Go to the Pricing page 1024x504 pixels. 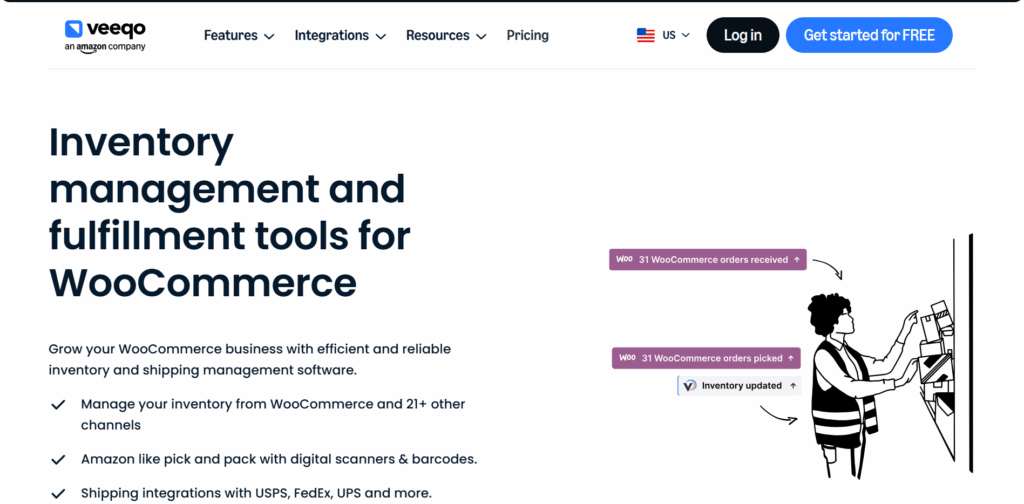(528, 35)
